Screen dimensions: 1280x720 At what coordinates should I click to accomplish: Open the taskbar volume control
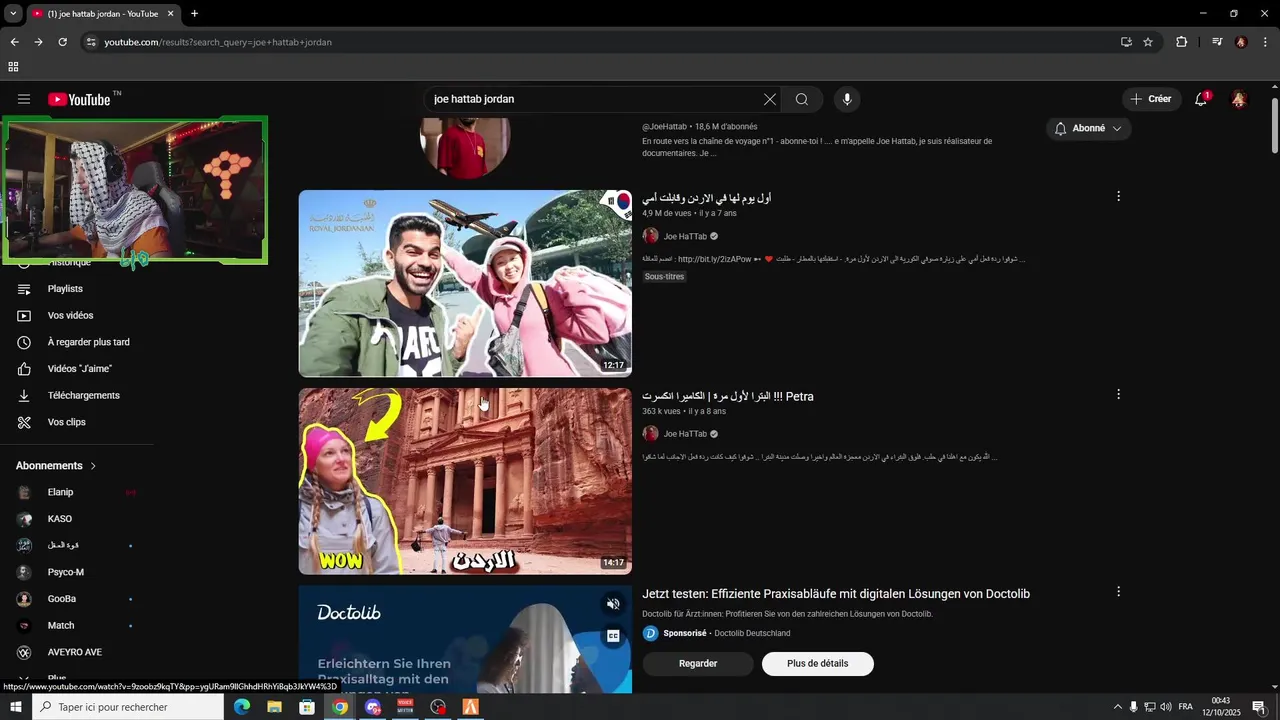pyautogui.click(x=1166, y=707)
